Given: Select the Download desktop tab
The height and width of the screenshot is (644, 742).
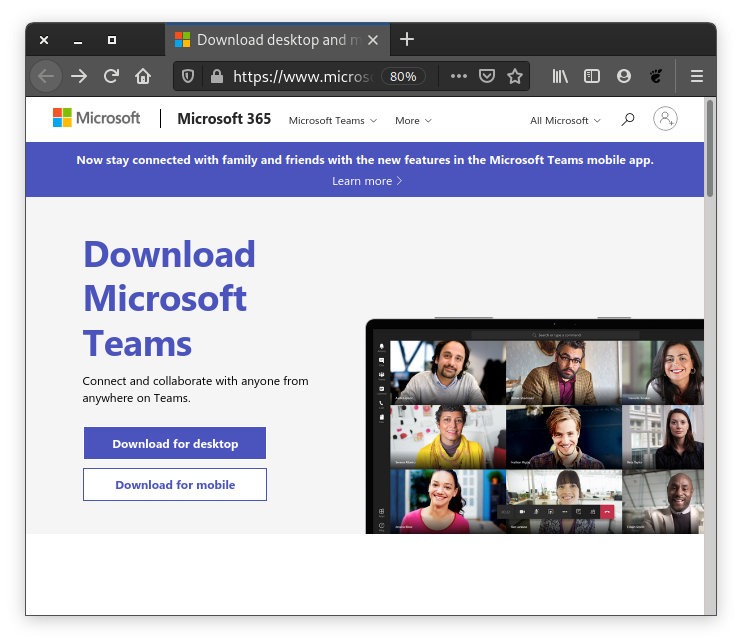Looking at the screenshot, I should point(277,40).
